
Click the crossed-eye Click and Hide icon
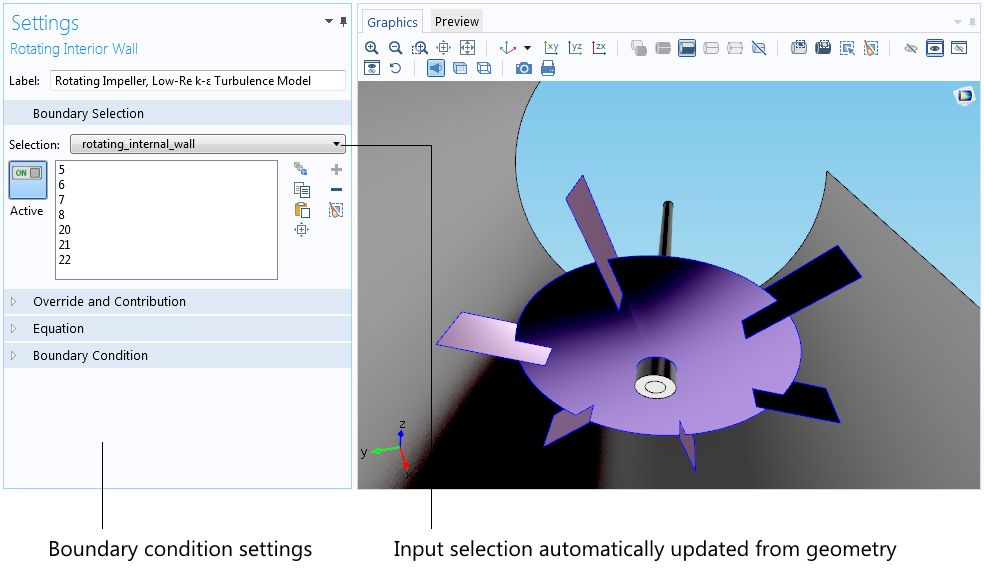click(911, 48)
